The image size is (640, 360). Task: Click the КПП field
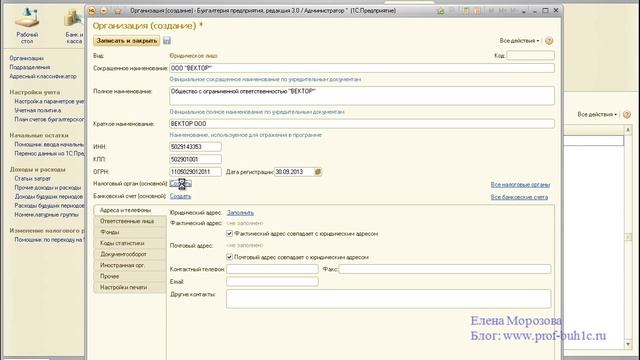(x=195, y=159)
